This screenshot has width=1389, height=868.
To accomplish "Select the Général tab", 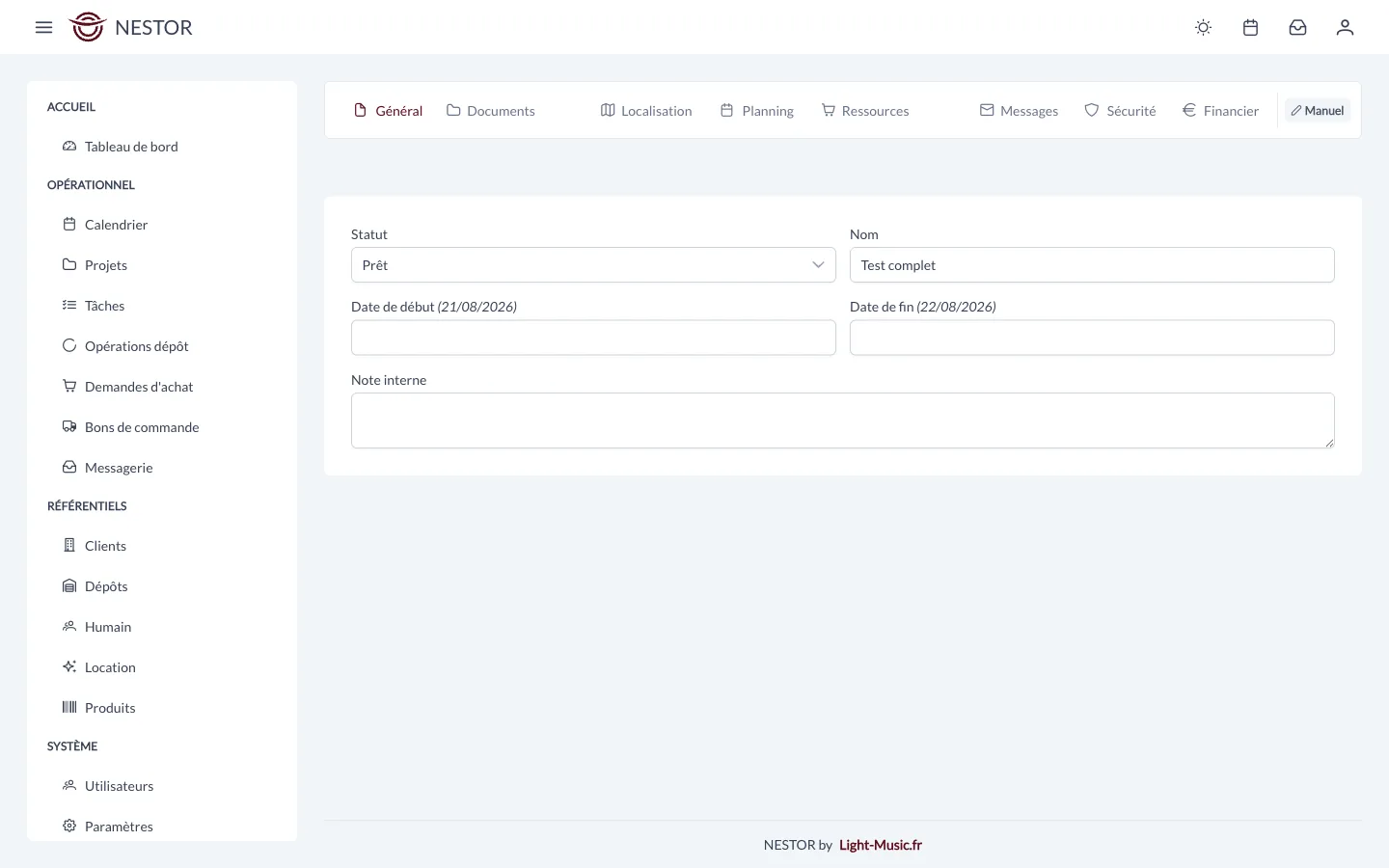I will point(388,111).
